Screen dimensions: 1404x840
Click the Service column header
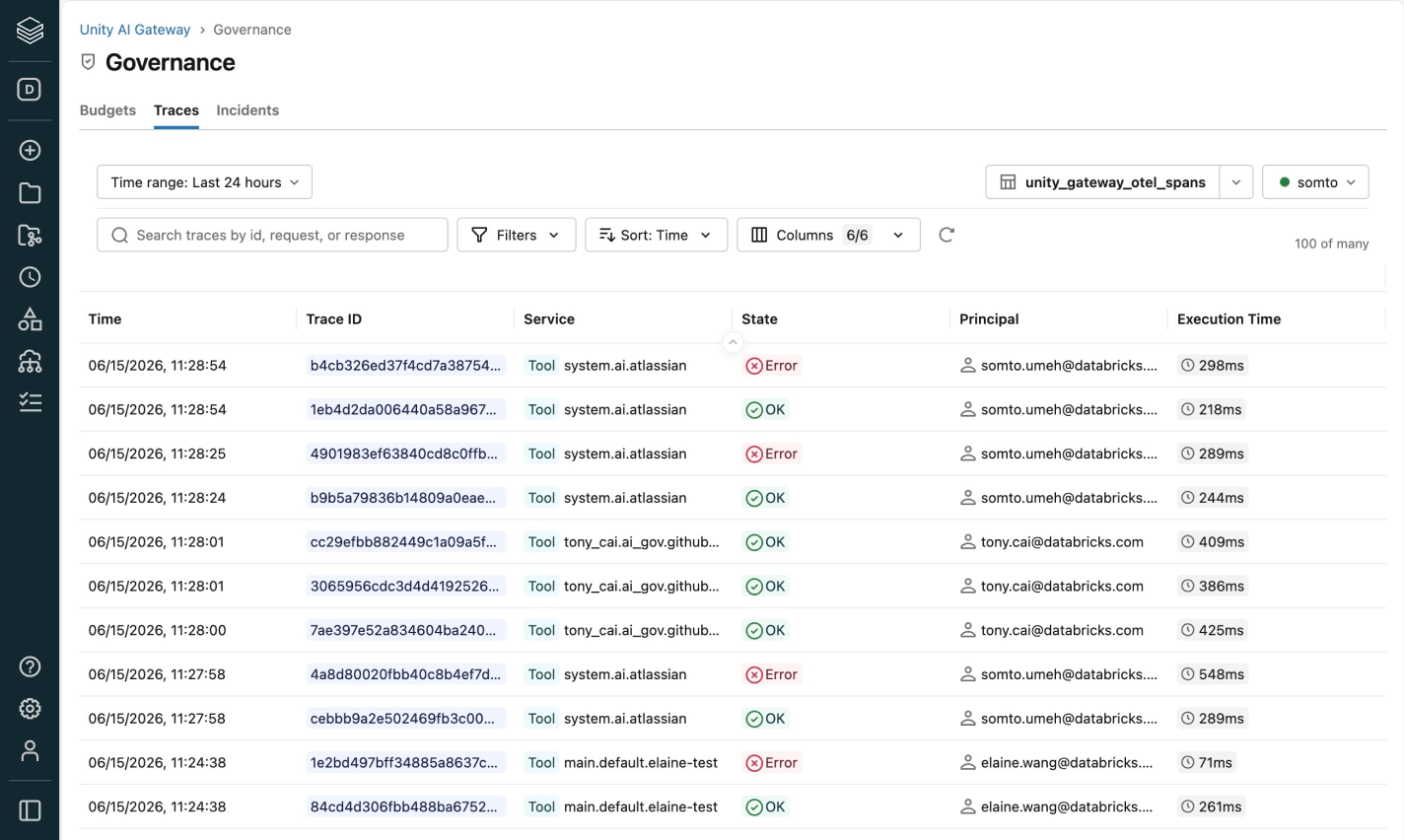coord(549,319)
